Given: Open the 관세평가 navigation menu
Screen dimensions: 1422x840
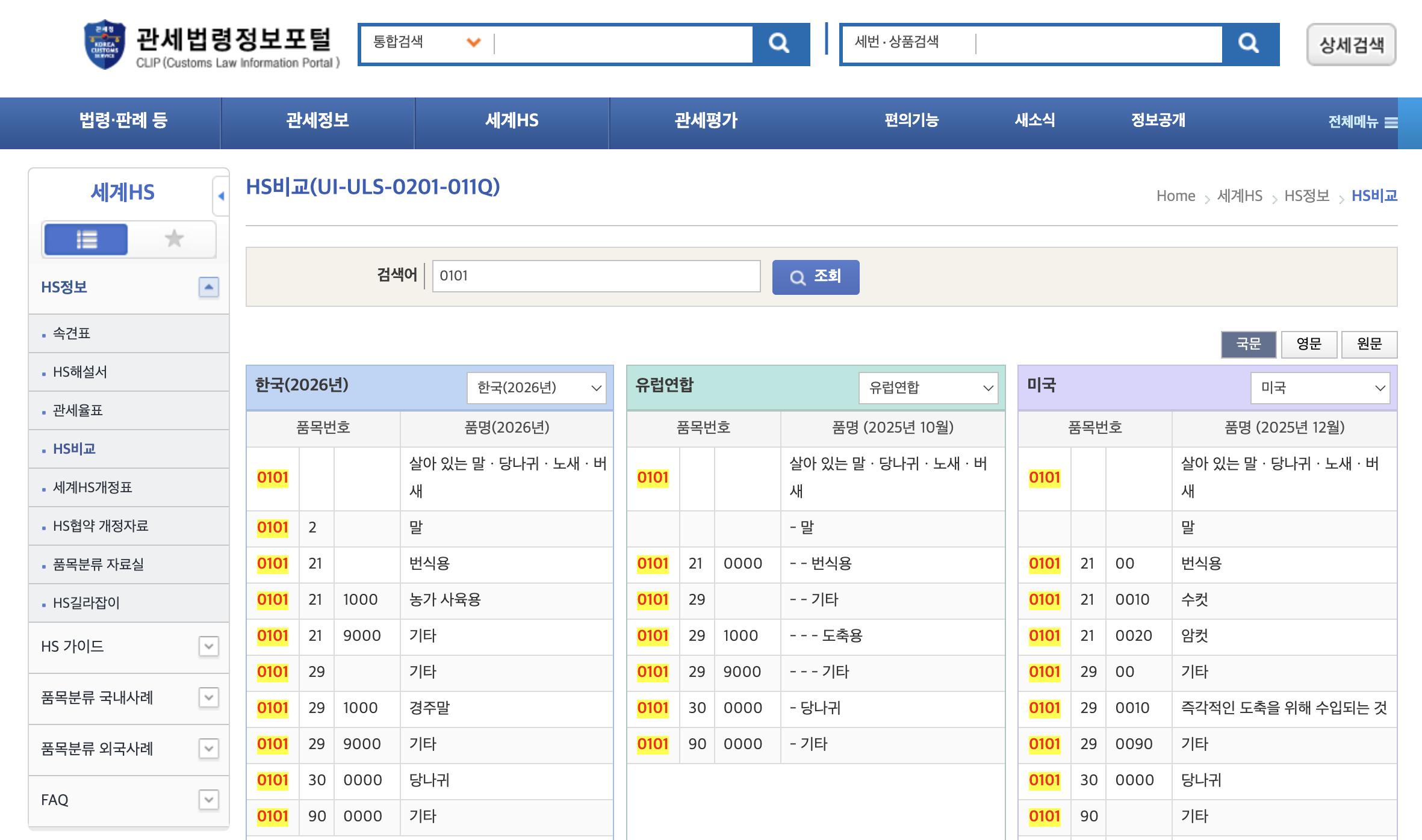Looking at the screenshot, I should pos(706,121).
